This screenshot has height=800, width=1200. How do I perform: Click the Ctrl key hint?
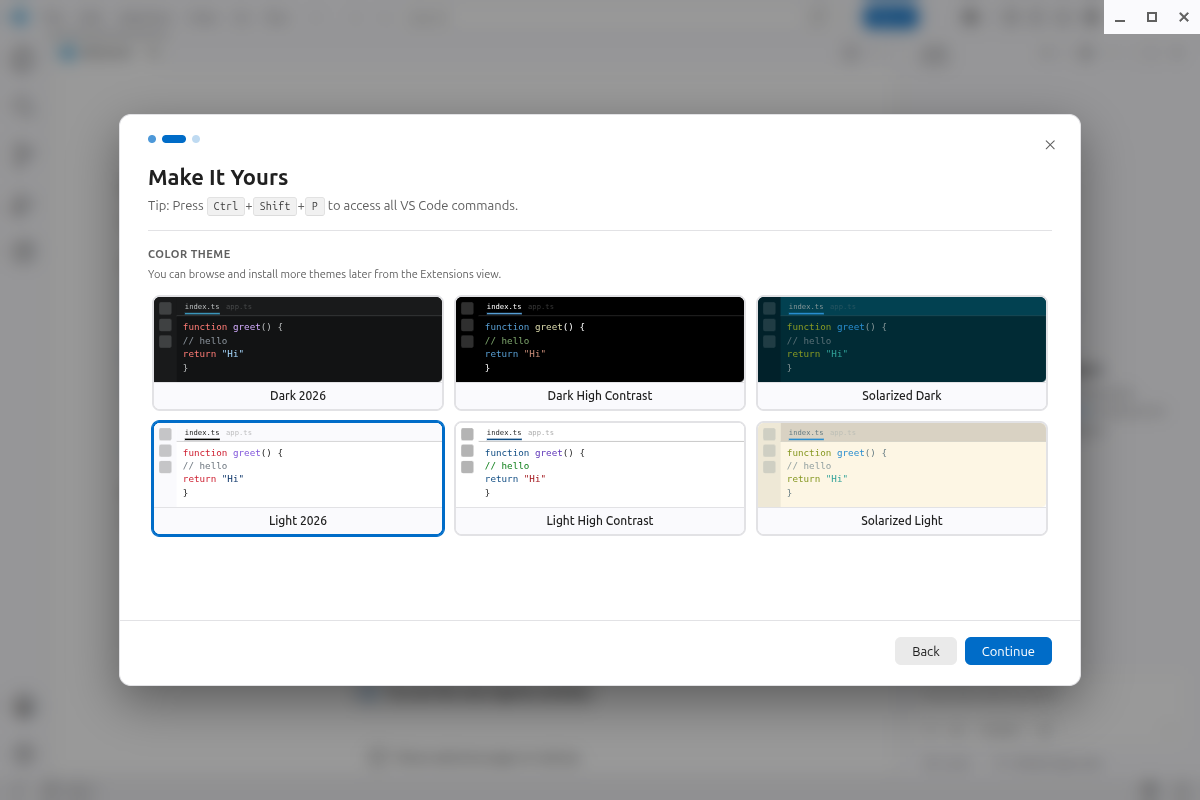point(225,206)
